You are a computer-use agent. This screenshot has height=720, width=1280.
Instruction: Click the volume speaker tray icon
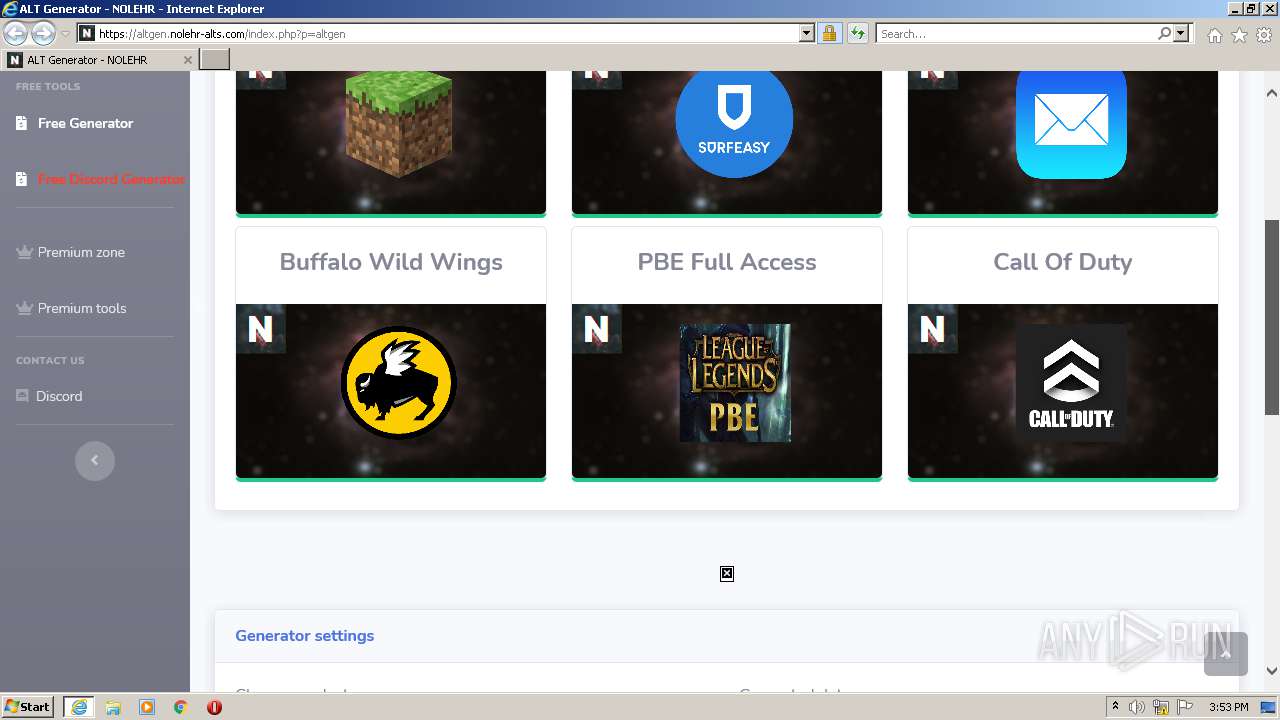pos(1137,707)
